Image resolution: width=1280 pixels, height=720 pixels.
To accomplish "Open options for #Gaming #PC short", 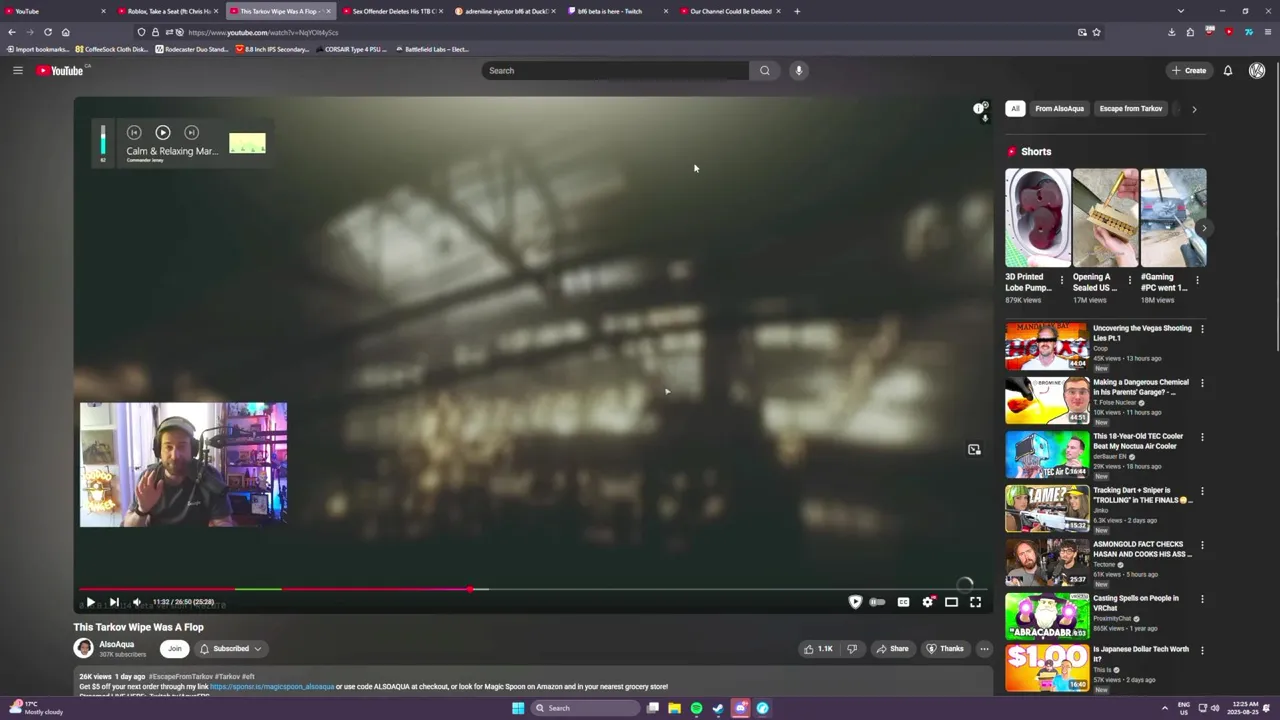I will [x=1197, y=281].
